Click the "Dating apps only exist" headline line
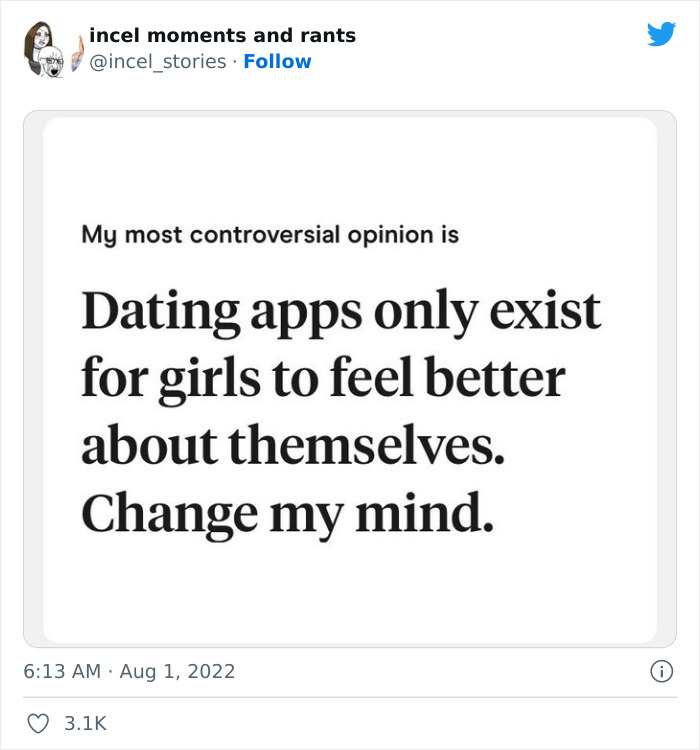This screenshot has width=700, height=750. (x=341, y=313)
